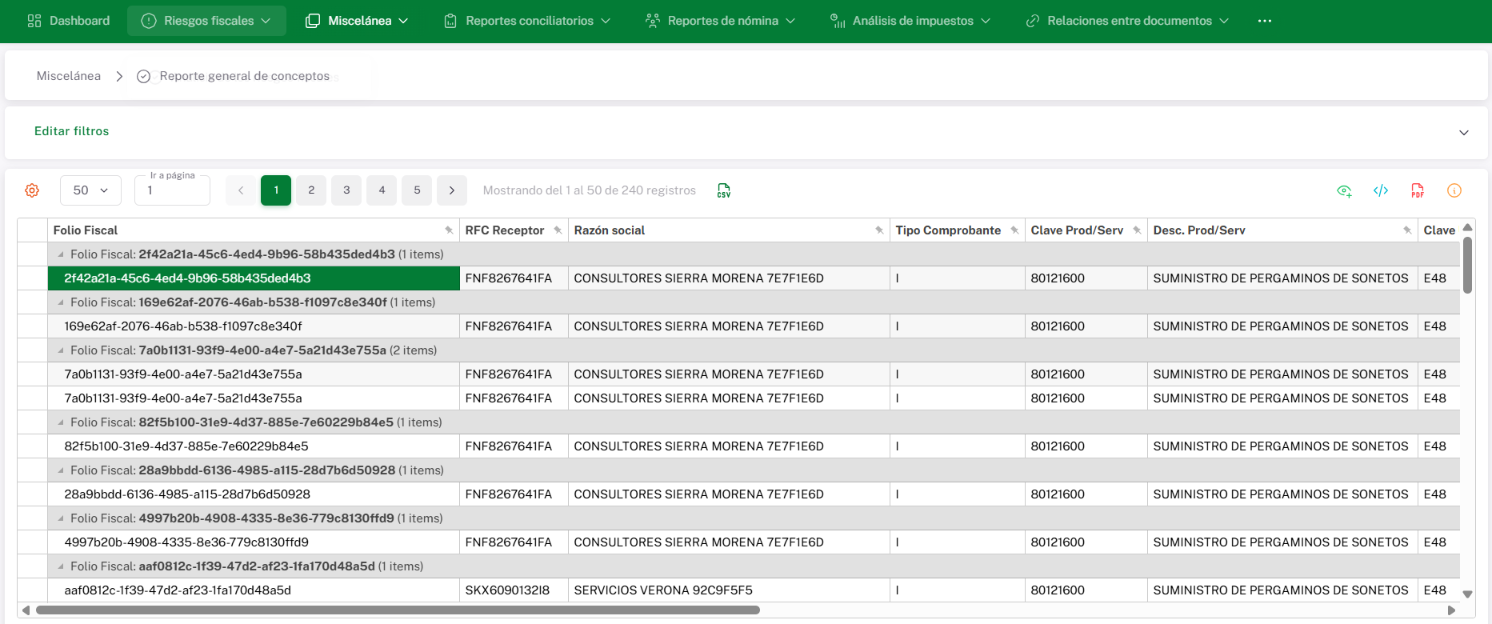
Task: Pin the Razón social column
Action: [879, 231]
